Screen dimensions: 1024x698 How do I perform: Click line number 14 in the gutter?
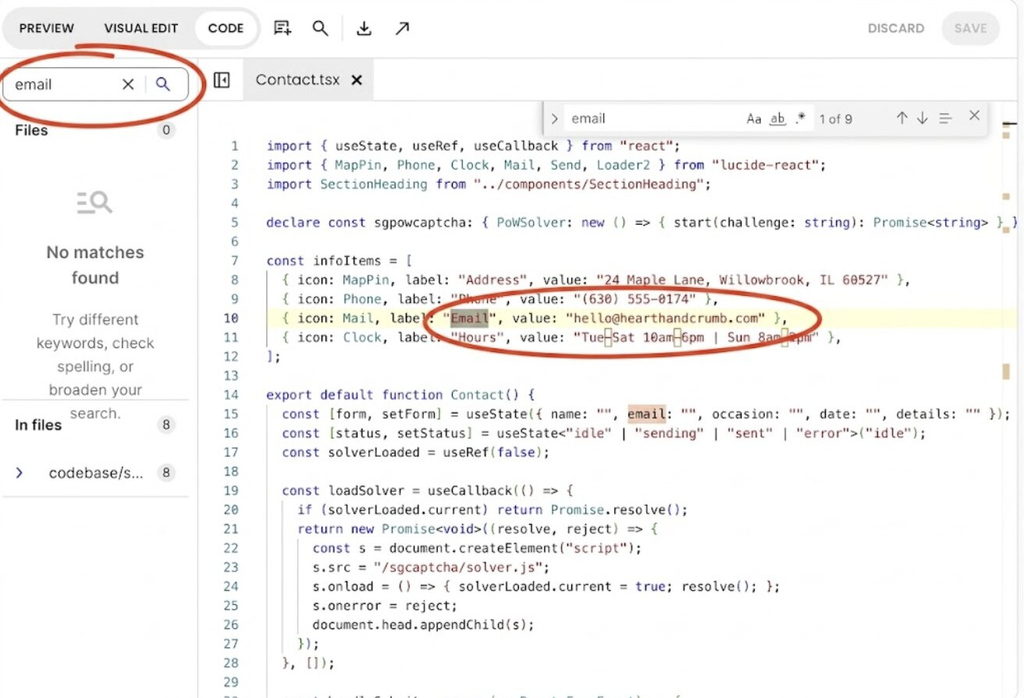pyautogui.click(x=231, y=395)
